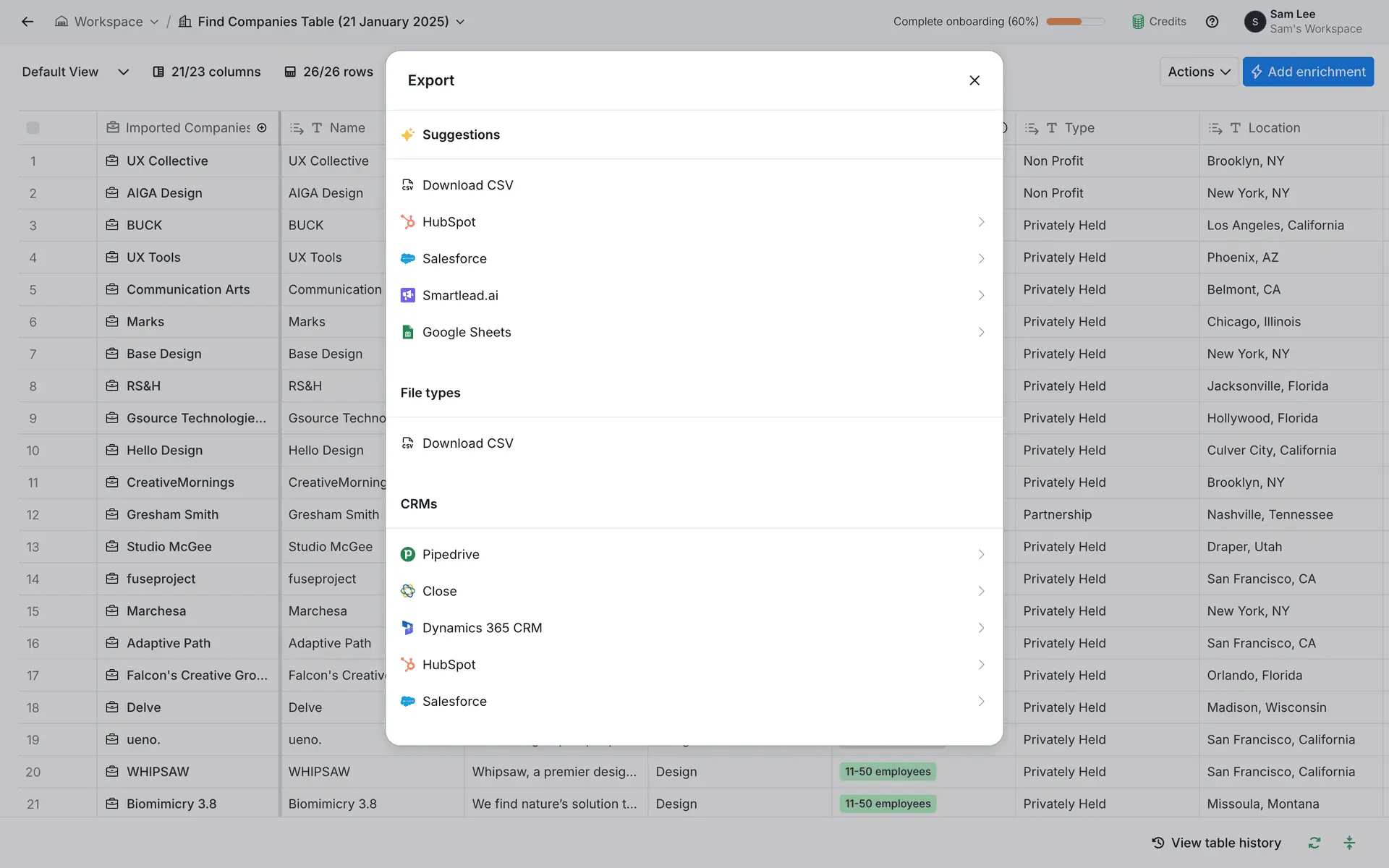Click the Credits coins icon
1389x868 pixels.
click(1138, 22)
